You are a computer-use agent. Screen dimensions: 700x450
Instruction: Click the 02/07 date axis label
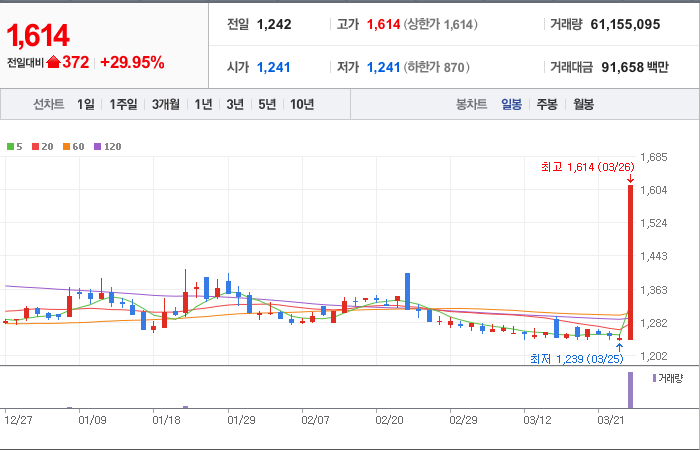click(x=315, y=420)
